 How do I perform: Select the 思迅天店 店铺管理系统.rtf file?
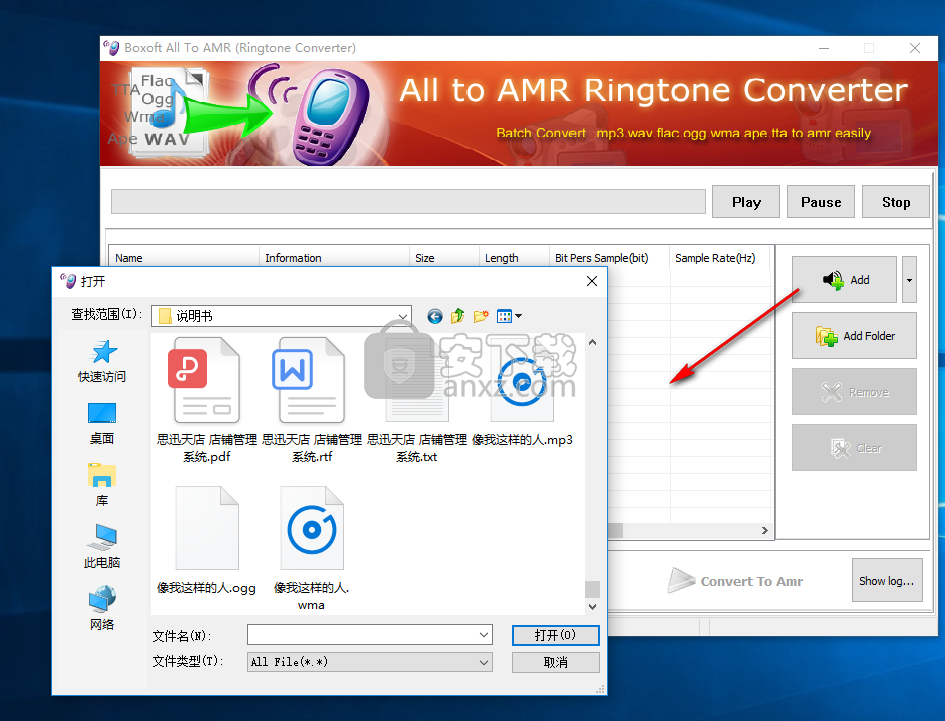tap(312, 400)
